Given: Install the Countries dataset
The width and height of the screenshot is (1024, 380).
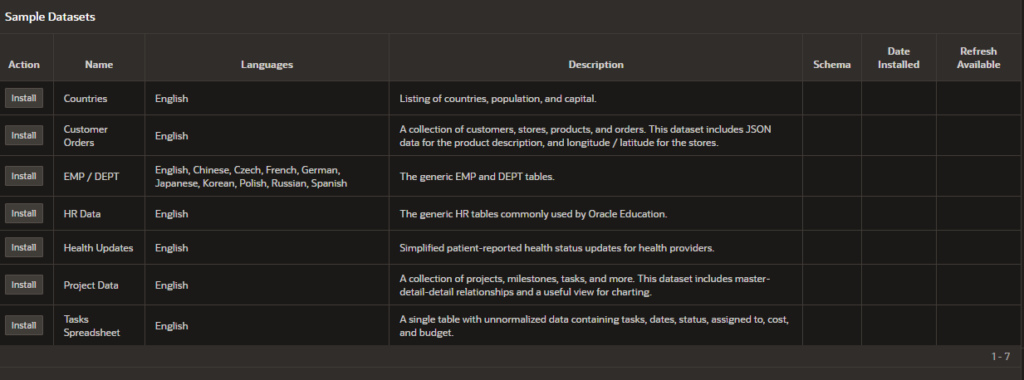Looking at the screenshot, I should pos(24,98).
